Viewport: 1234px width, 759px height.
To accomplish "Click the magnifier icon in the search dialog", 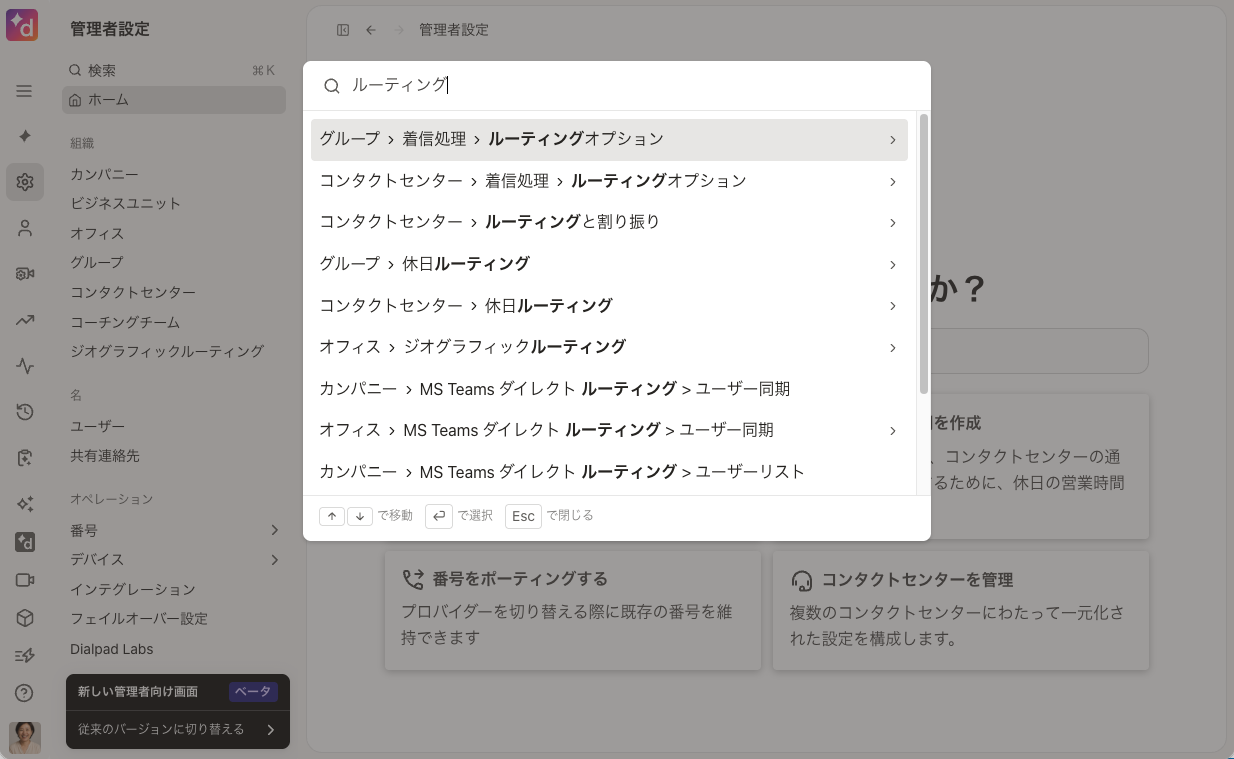I will coord(332,86).
